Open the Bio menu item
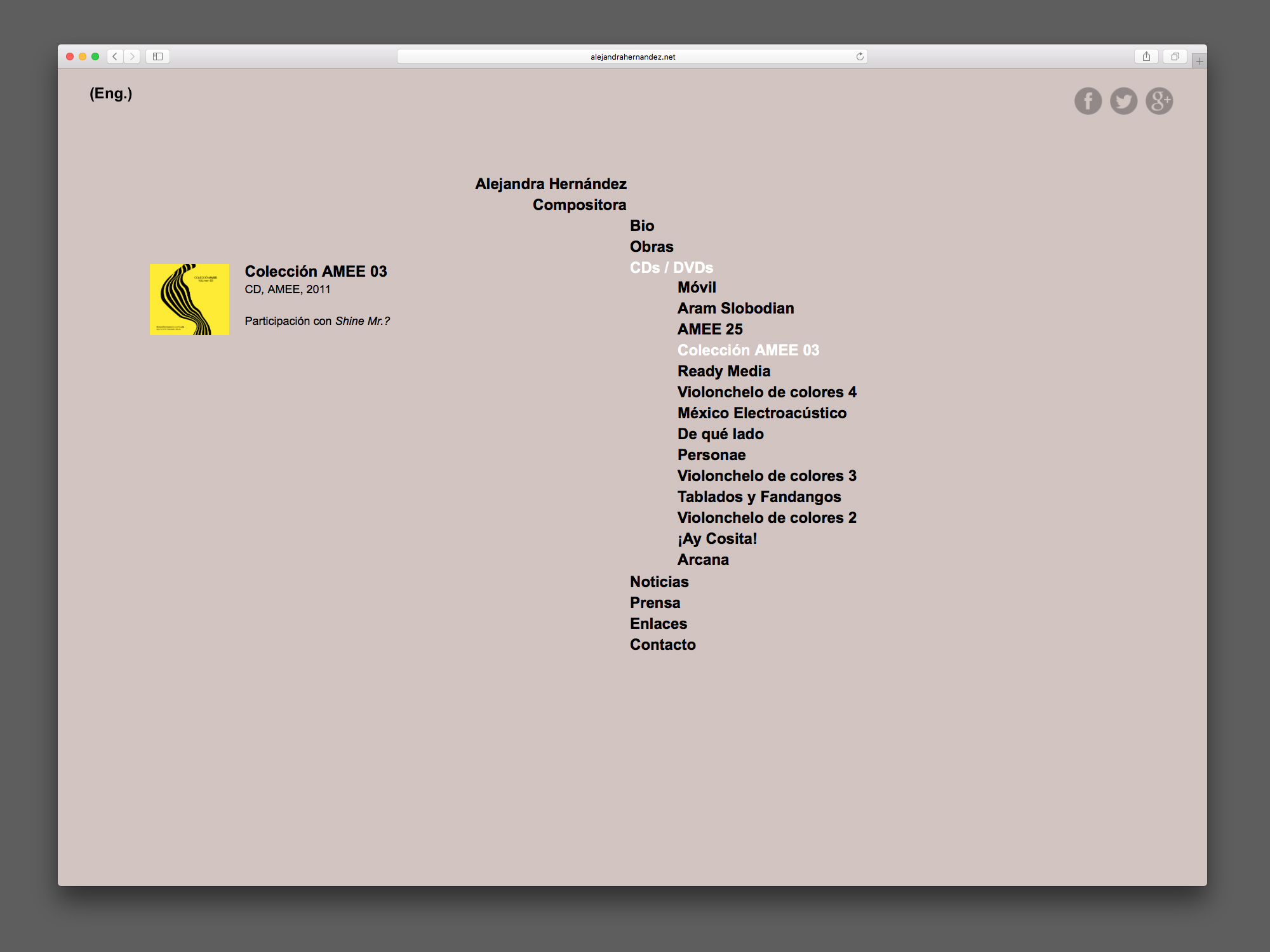Screen dimensions: 1270x952 [642, 226]
